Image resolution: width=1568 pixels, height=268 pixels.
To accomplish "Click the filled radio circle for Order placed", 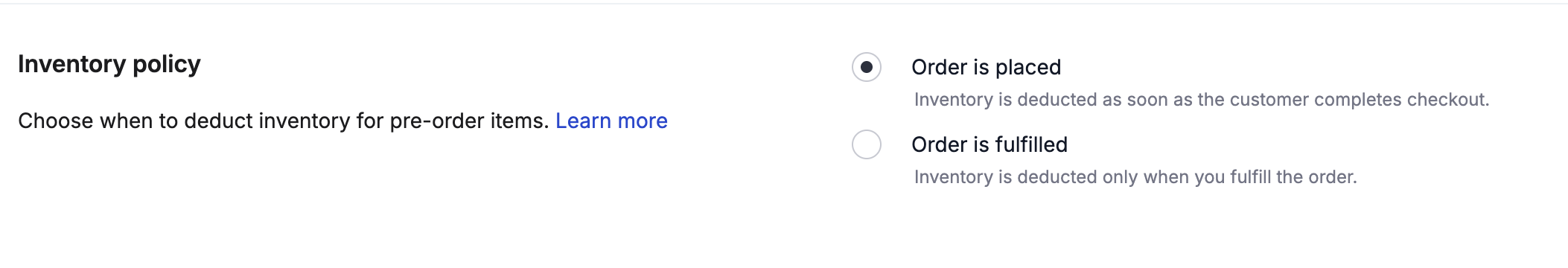I will [x=867, y=67].
